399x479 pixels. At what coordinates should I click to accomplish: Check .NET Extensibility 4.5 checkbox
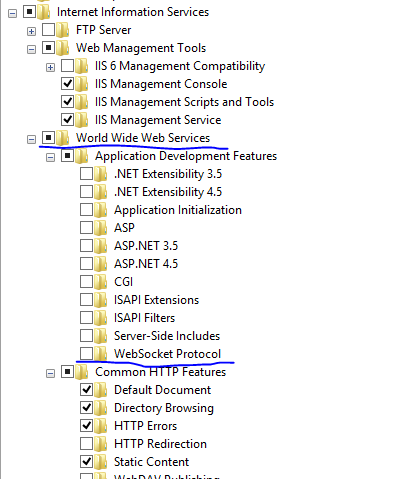[86, 192]
